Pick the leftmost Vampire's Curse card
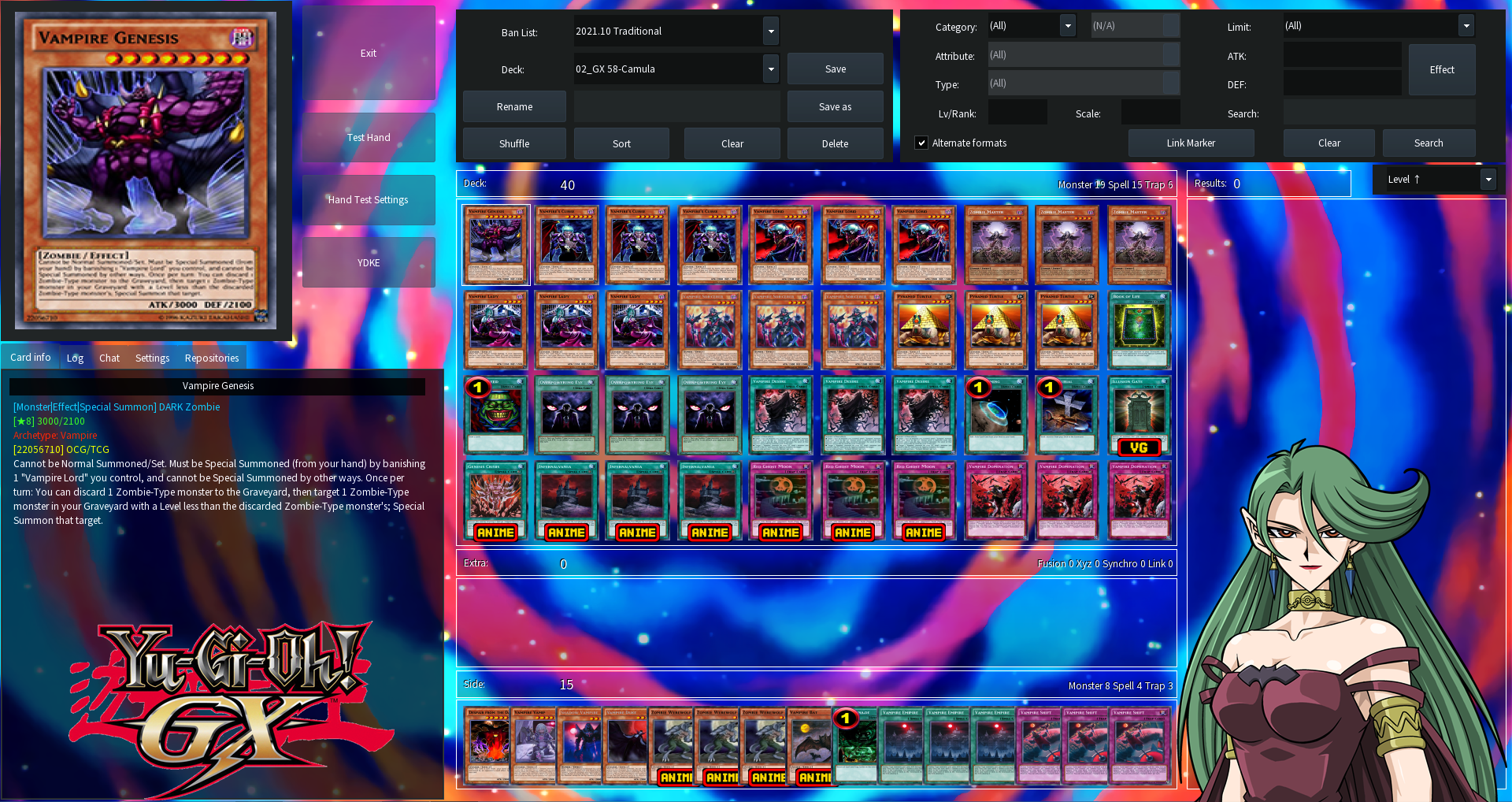The width and height of the screenshot is (1512, 802). pos(567,245)
